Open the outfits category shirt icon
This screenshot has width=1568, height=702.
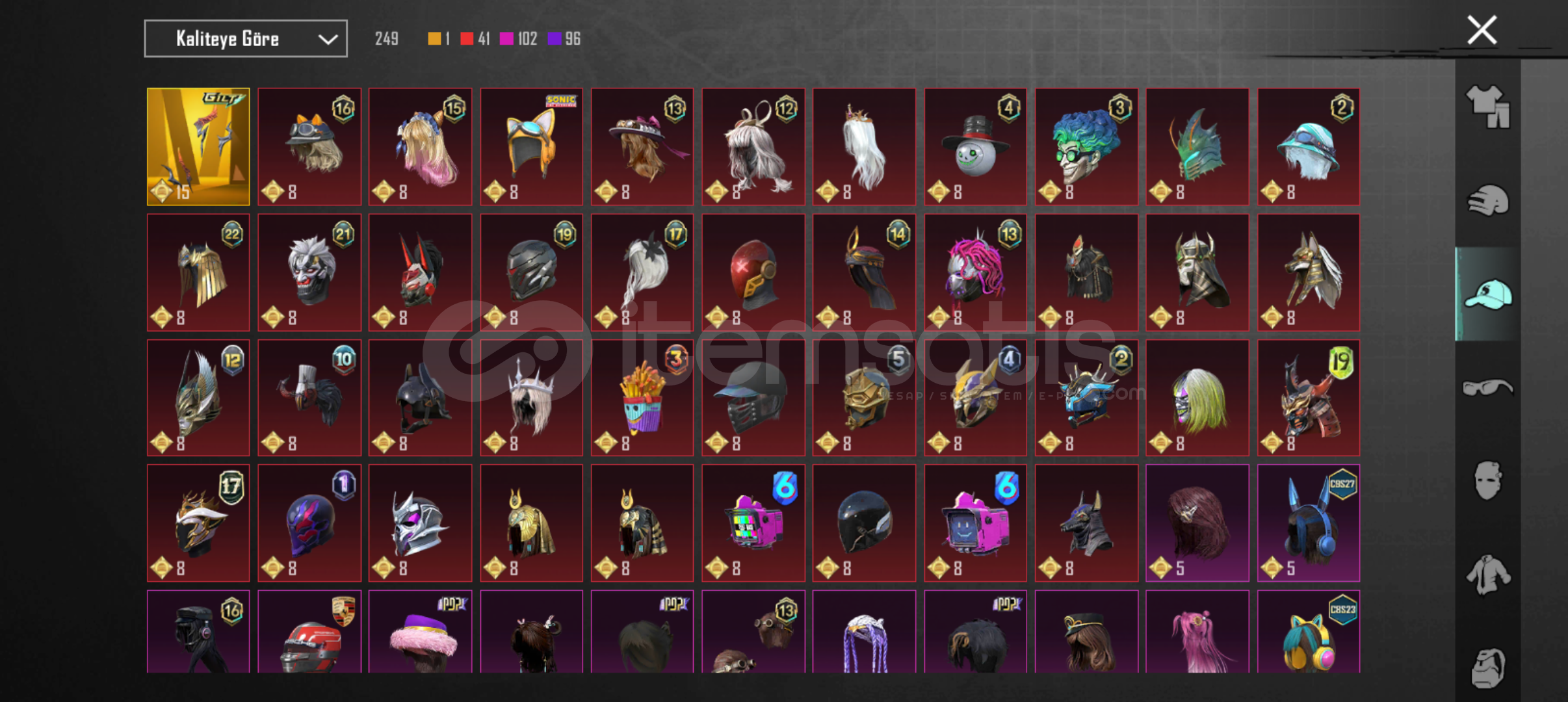pyautogui.click(x=1487, y=106)
